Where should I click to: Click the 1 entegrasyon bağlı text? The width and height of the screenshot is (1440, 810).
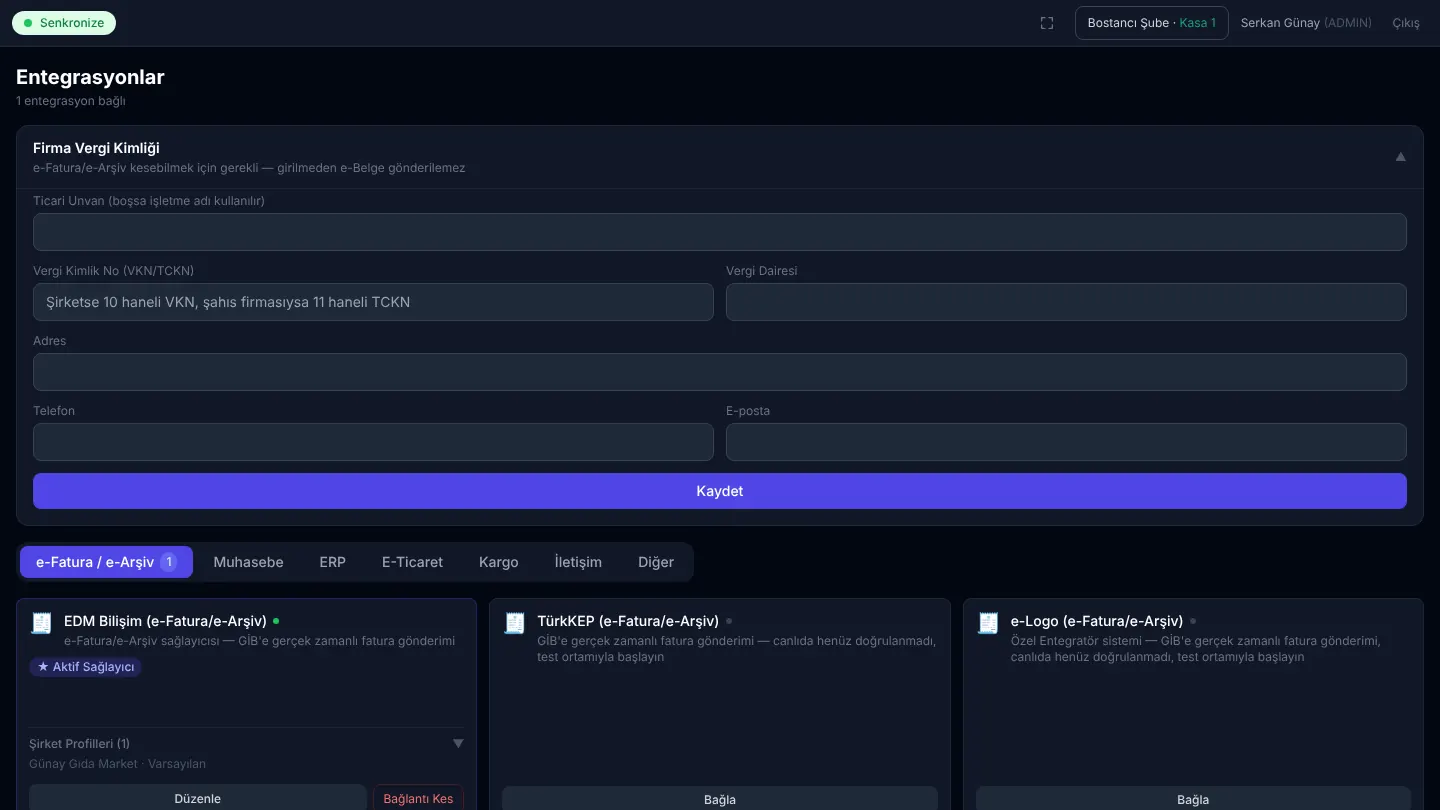click(70, 101)
